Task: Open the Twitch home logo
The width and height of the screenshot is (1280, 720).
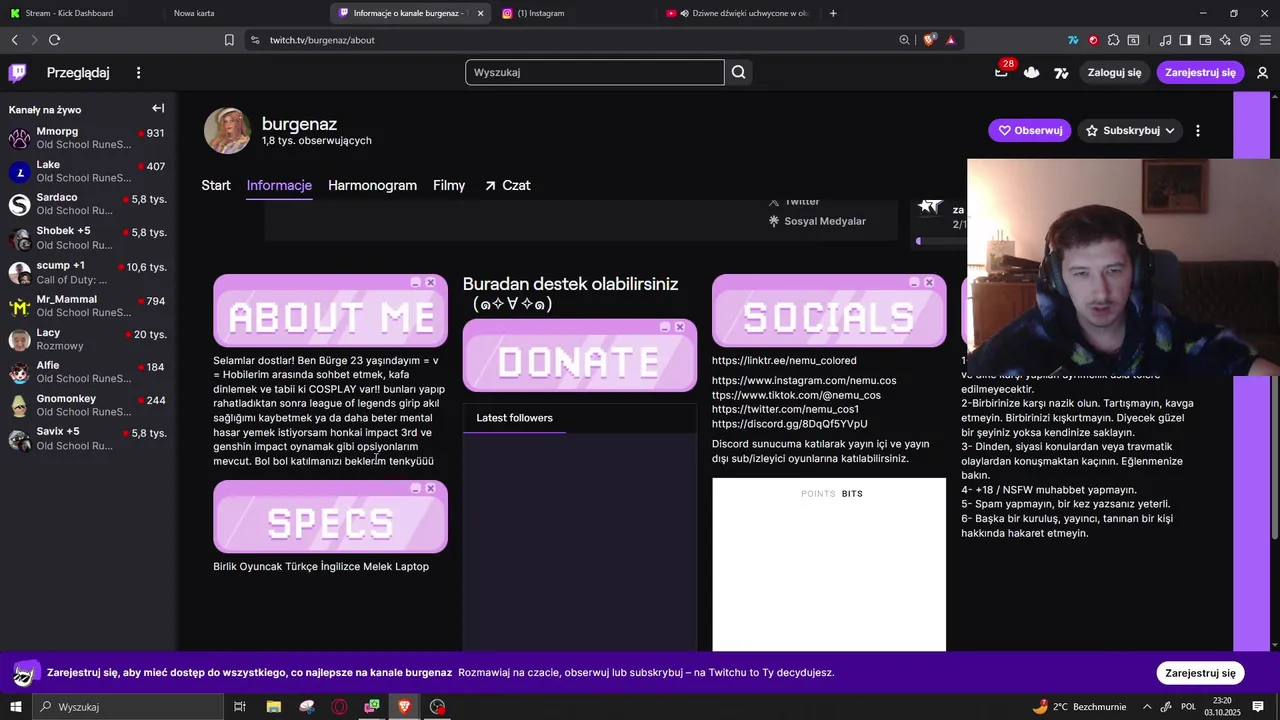Action: click(x=17, y=72)
